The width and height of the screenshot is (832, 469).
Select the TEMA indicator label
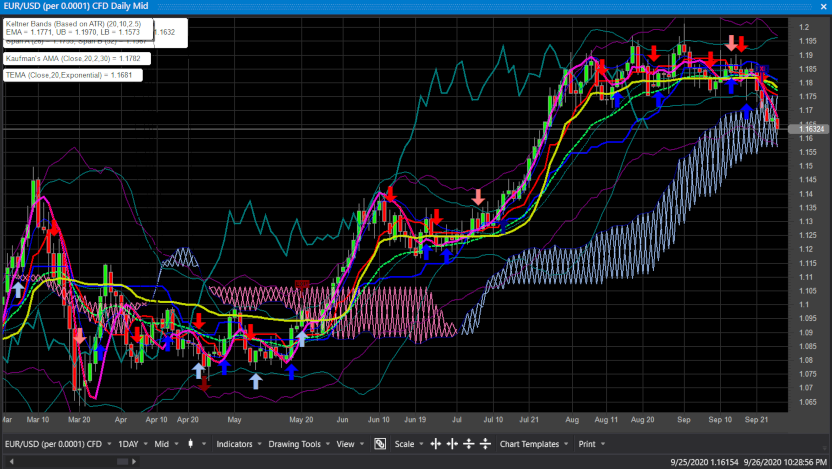click(73, 75)
